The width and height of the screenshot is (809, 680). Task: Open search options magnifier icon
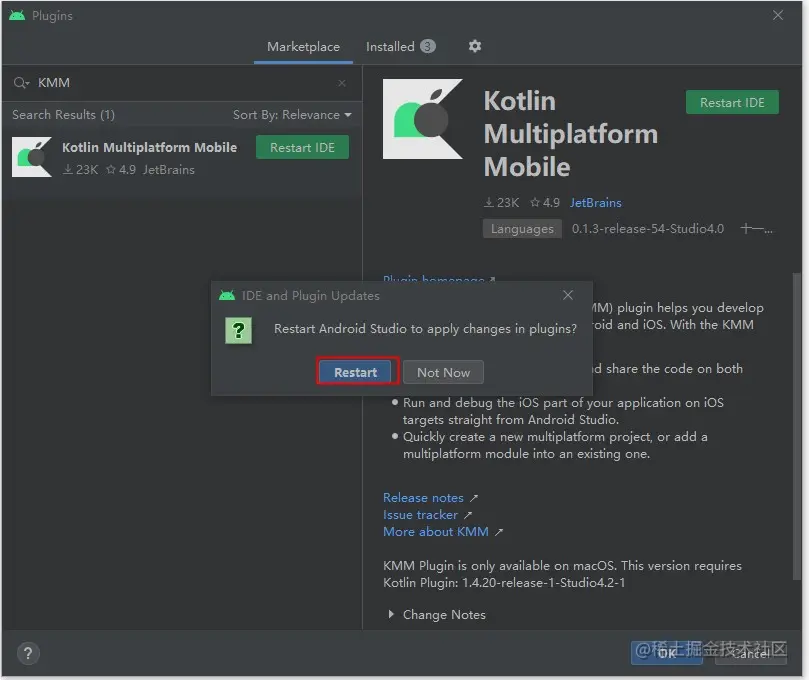tap(21, 83)
